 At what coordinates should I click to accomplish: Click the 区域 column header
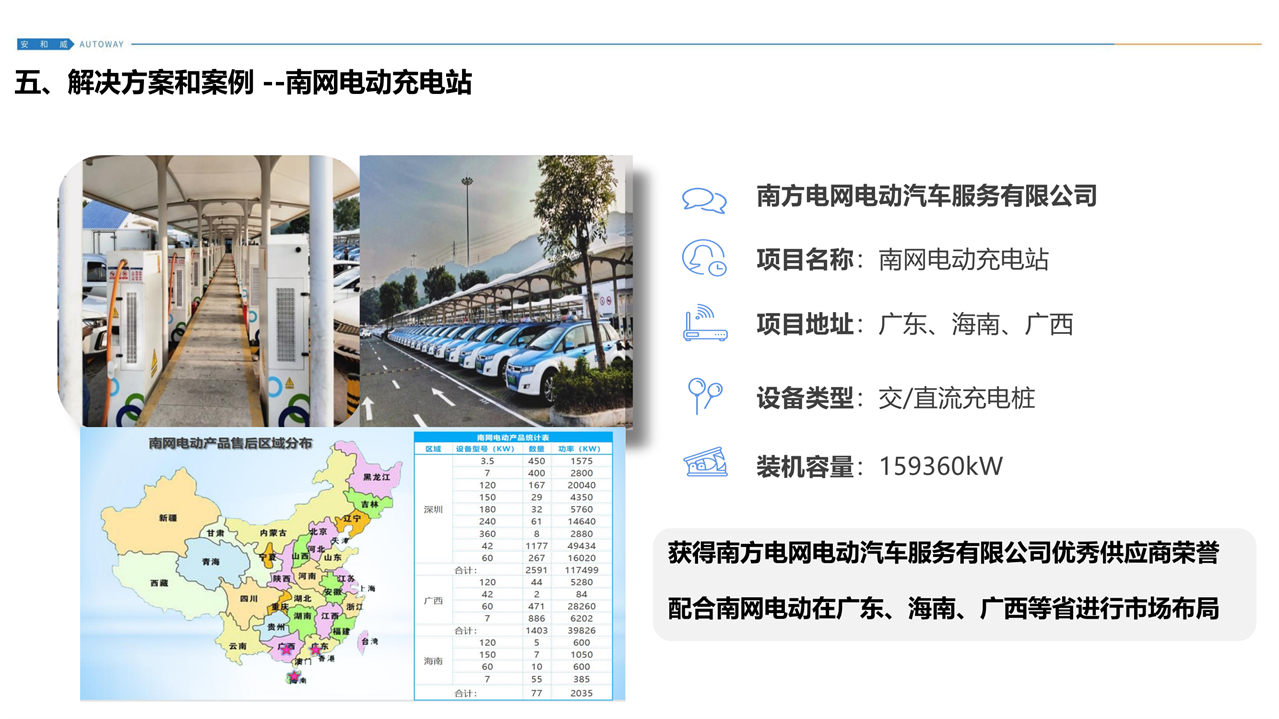433,449
